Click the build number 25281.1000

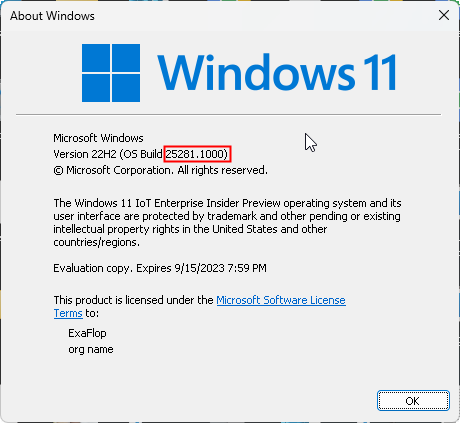point(197,154)
